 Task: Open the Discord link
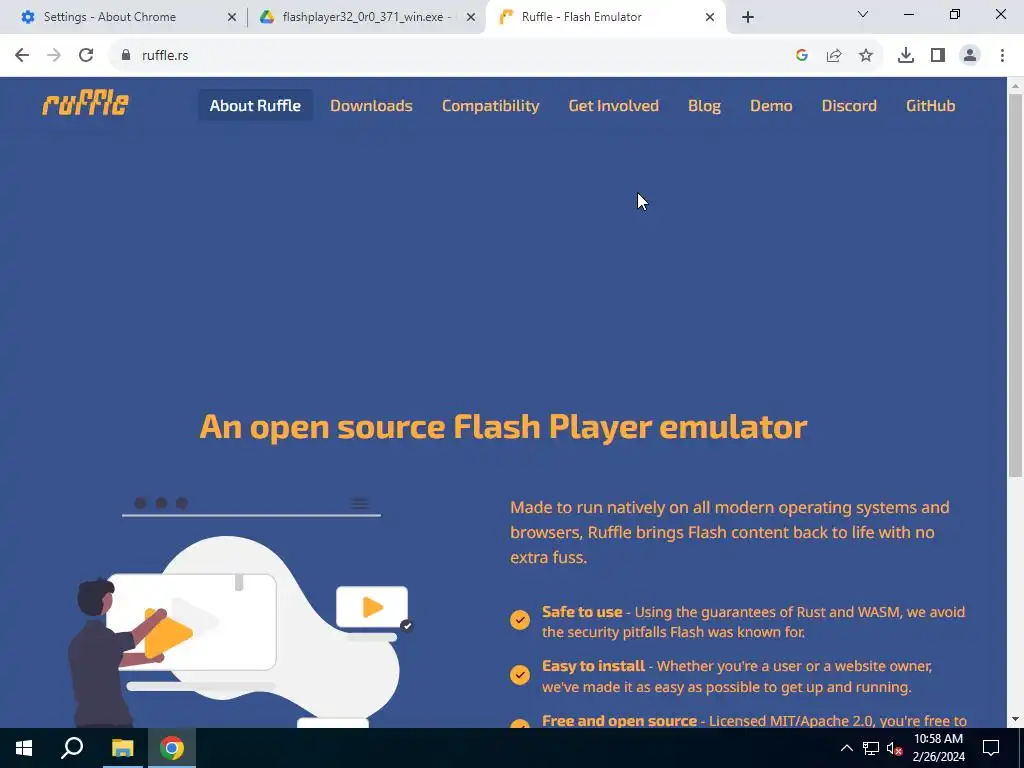(x=849, y=105)
